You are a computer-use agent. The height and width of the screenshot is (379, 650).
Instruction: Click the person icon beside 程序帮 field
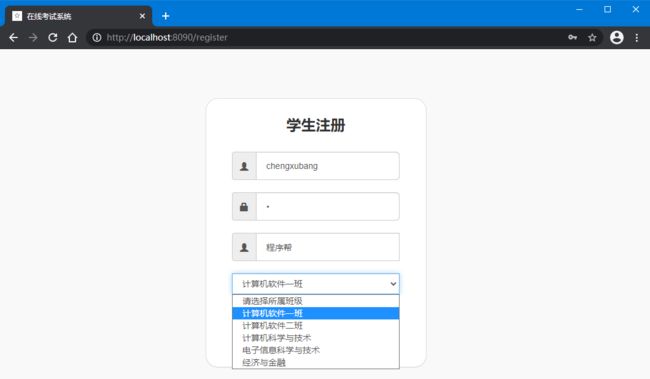pyautogui.click(x=244, y=247)
